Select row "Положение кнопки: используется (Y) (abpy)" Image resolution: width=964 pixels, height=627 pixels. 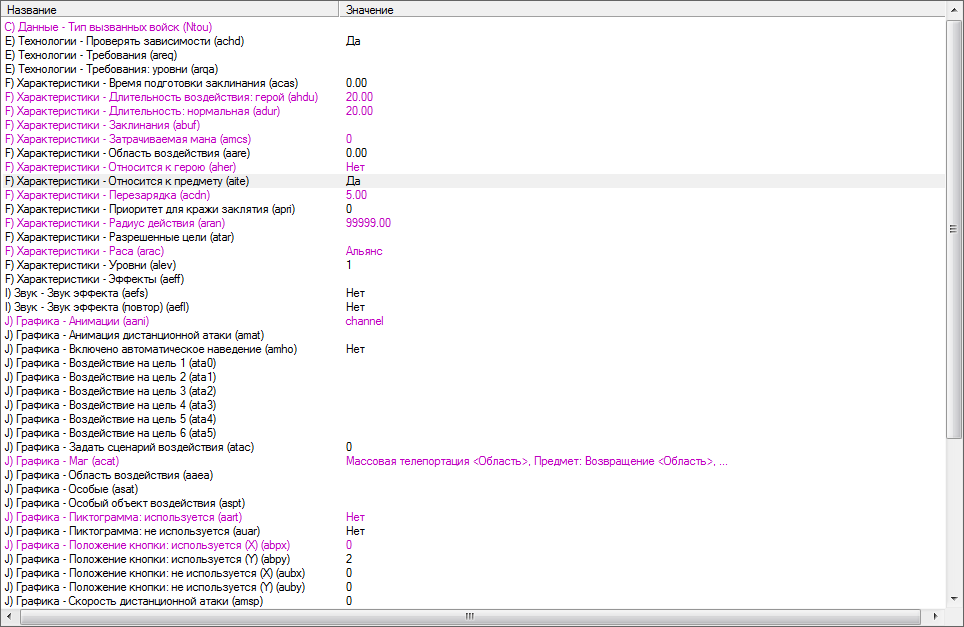(473, 559)
